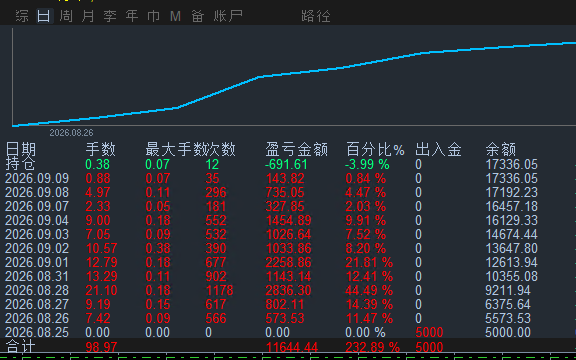Click the 出入金 column header
This screenshot has width=576, height=360.
(438, 150)
